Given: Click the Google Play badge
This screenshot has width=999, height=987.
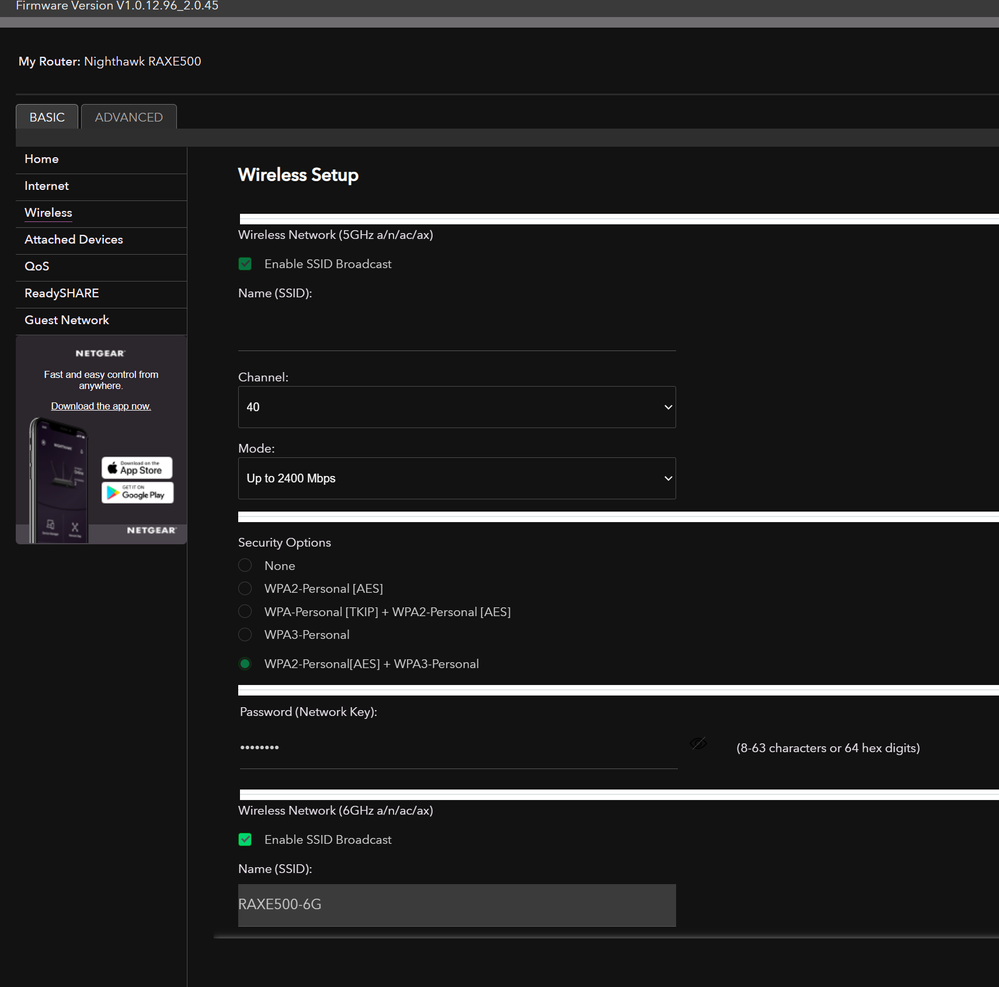Looking at the screenshot, I should [137, 493].
